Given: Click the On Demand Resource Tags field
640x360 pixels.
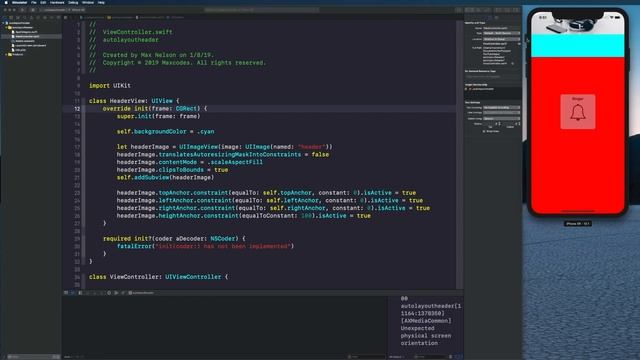Looking at the screenshot, I should (x=492, y=76).
